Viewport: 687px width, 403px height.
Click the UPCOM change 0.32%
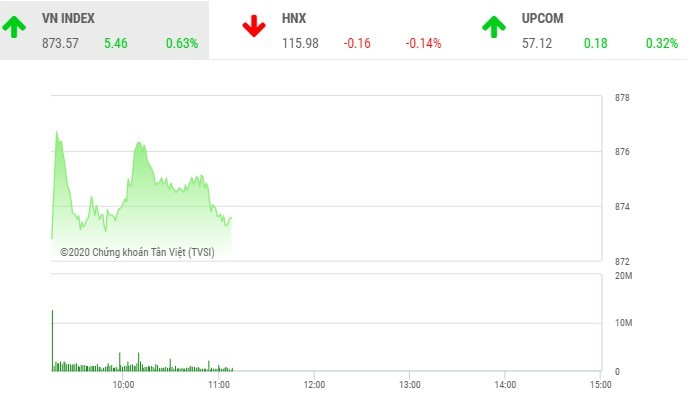(x=661, y=43)
